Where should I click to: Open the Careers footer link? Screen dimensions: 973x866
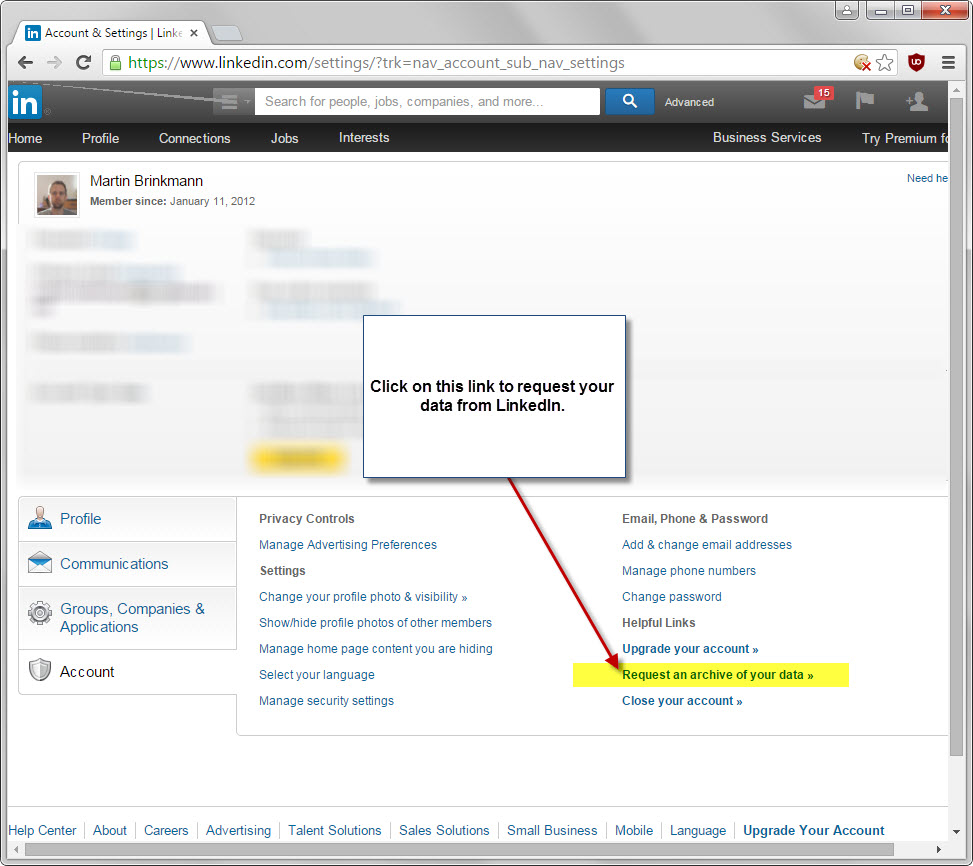(166, 831)
